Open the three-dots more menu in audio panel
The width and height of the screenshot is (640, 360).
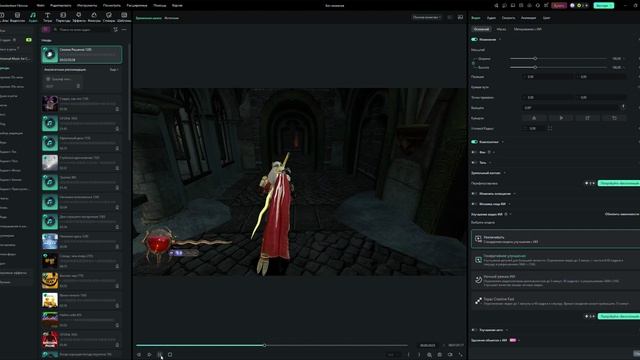pos(124,29)
